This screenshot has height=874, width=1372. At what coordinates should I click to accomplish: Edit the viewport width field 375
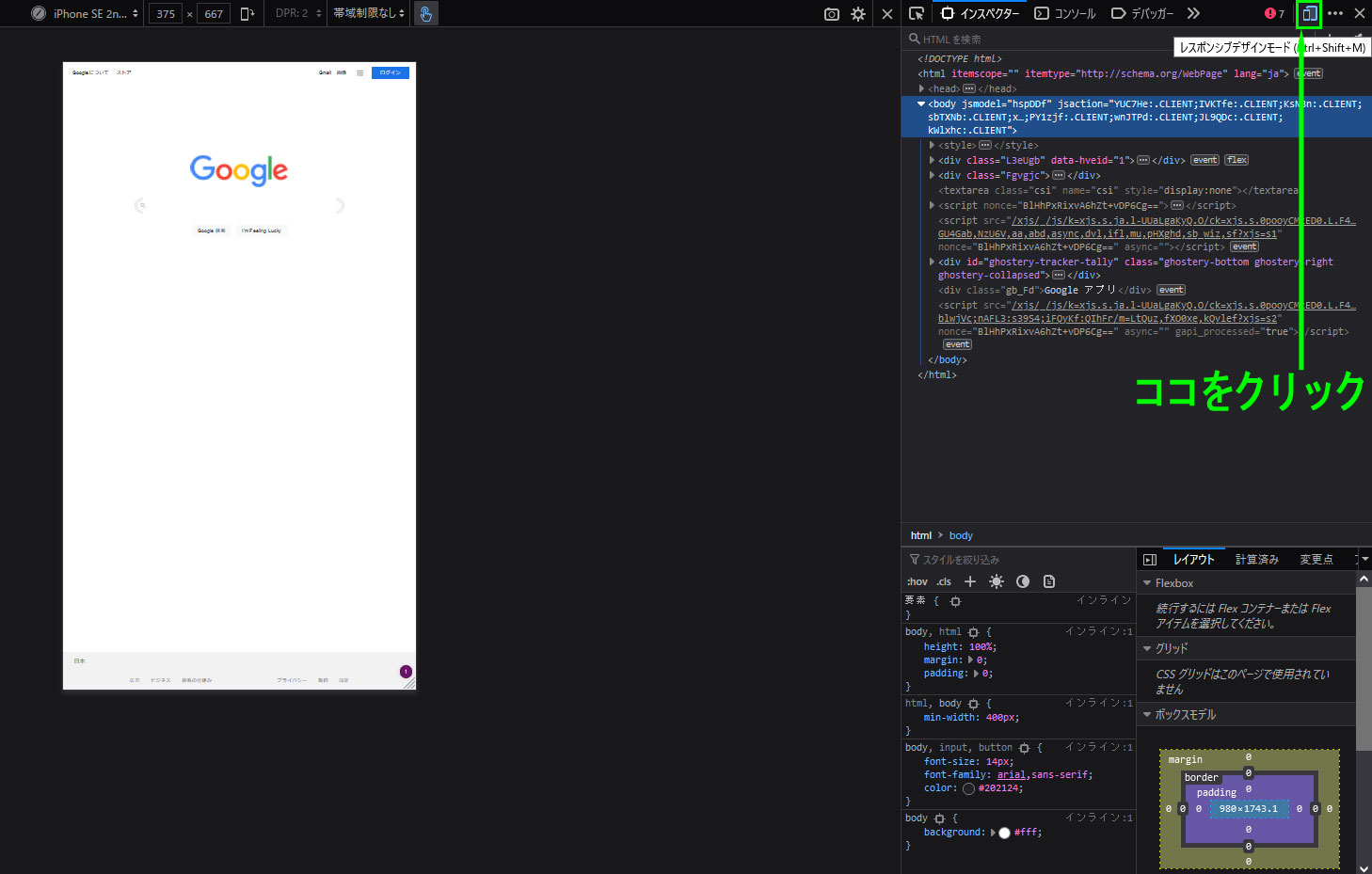[x=166, y=13]
